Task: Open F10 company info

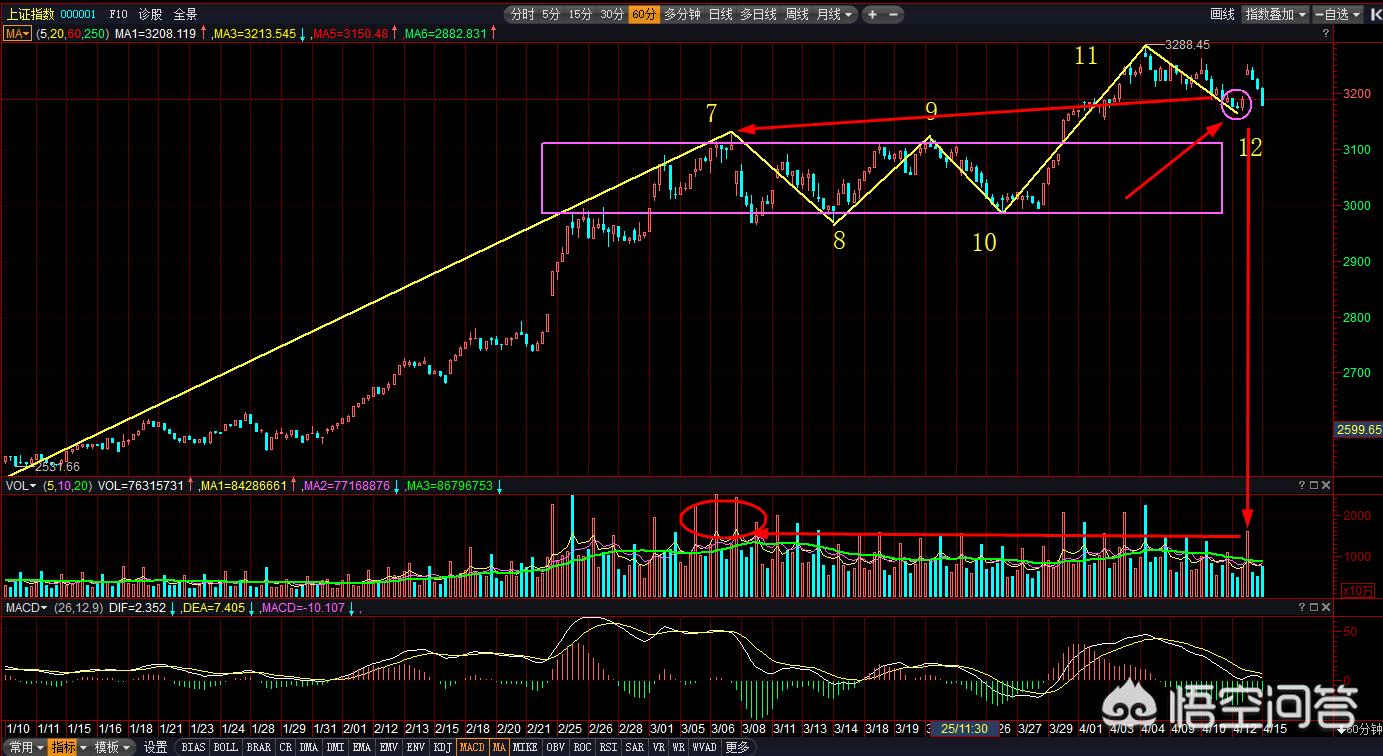Action: (x=118, y=14)
